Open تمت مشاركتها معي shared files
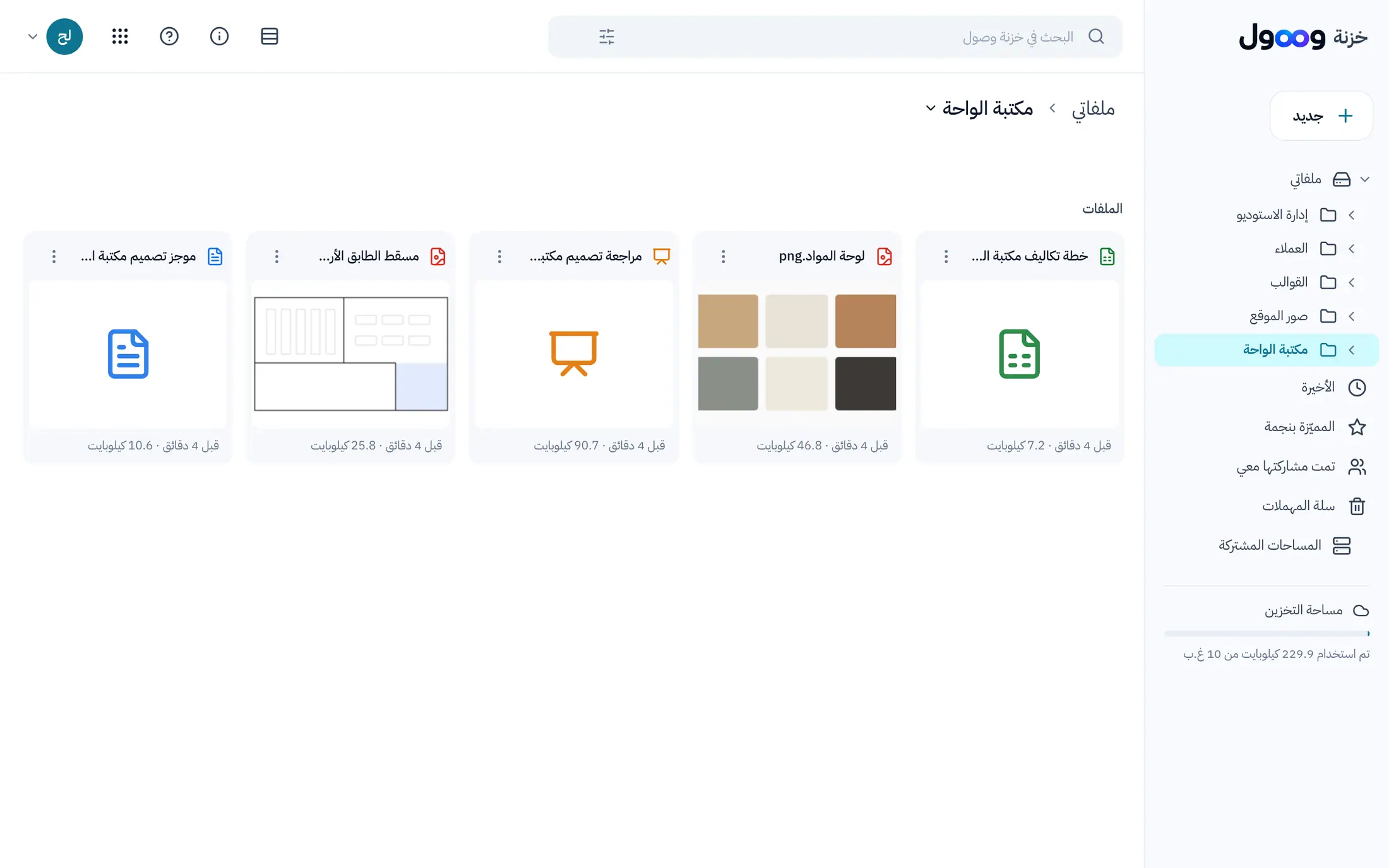Viewport: 1389px width, 868px height. click(1267, 467)
